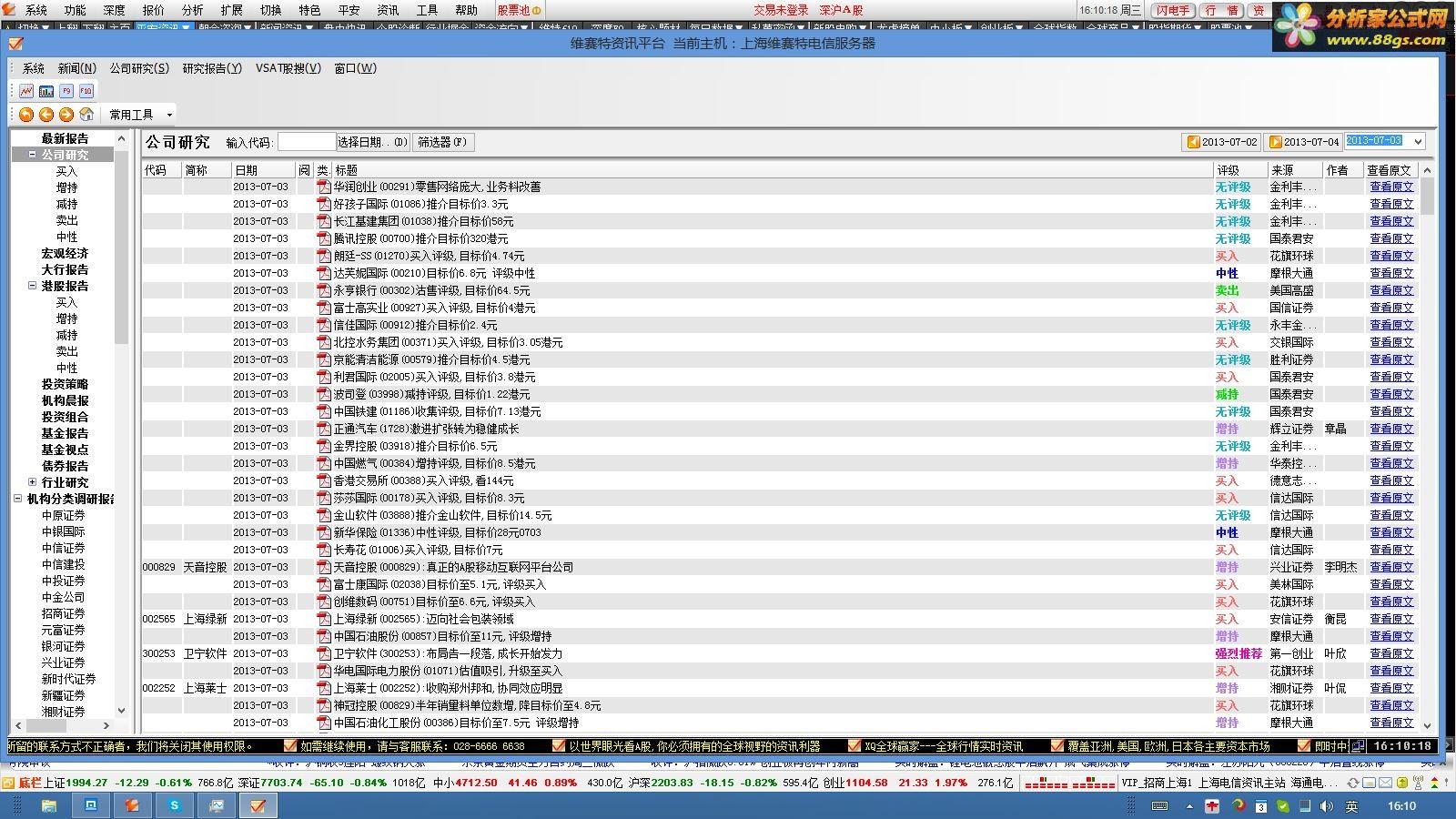Click the 股票池 tab at top
The image size is (1456, 819).
pyautogui.click(x=519, y=10)
